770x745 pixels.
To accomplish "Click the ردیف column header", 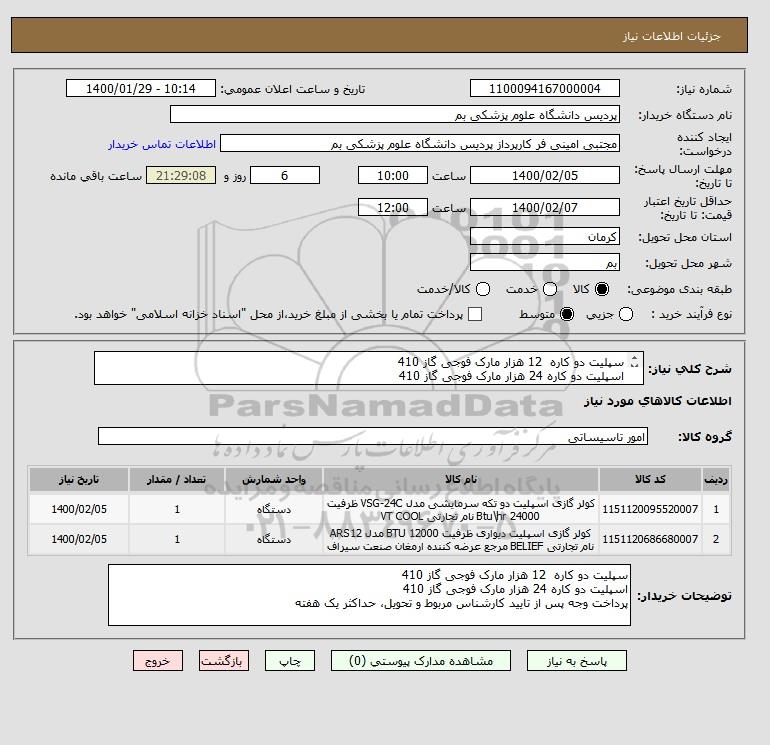I will [x=716, y=479].
